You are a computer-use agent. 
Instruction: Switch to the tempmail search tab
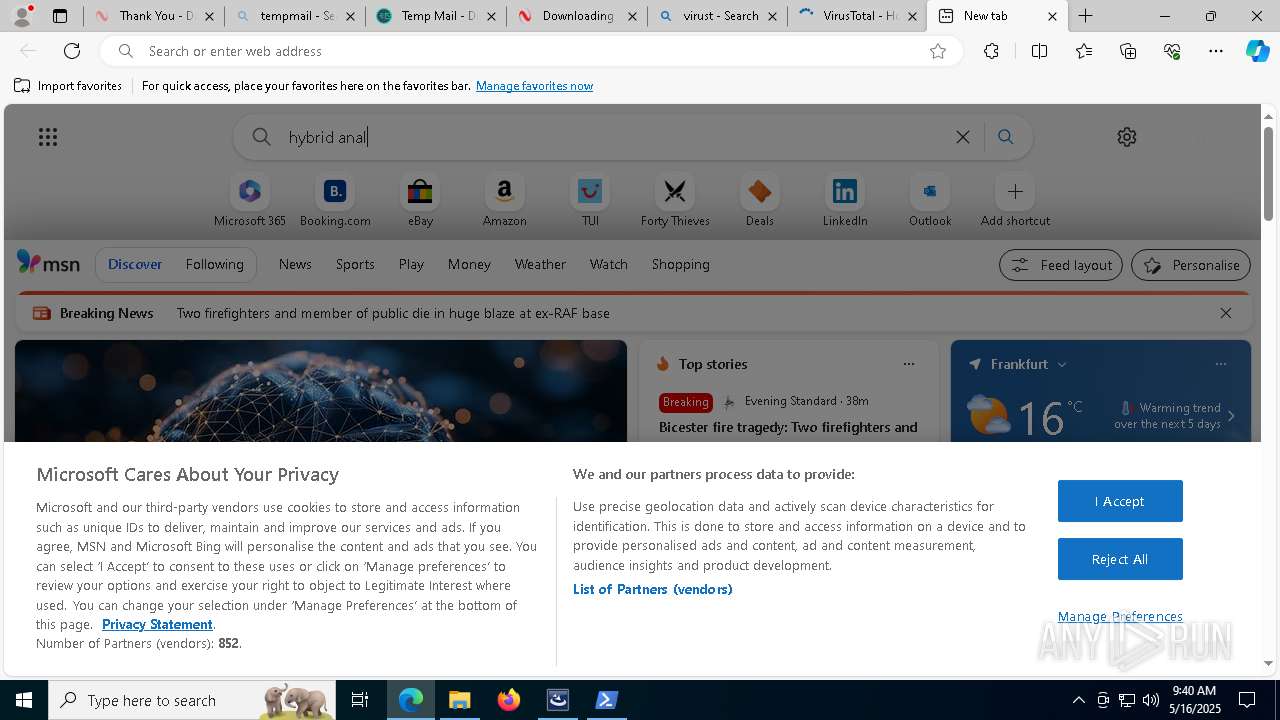(x=294, y=16)
